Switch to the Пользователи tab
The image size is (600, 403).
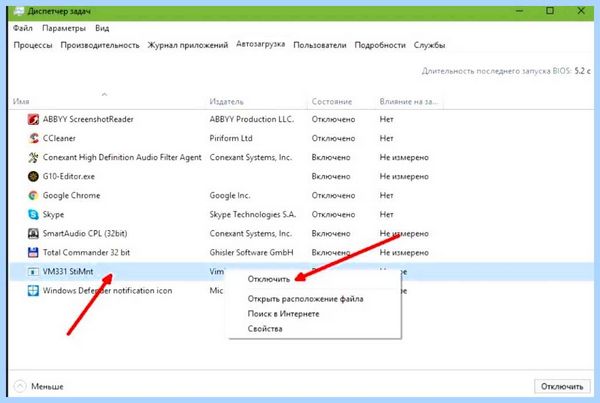click(320, 45)
